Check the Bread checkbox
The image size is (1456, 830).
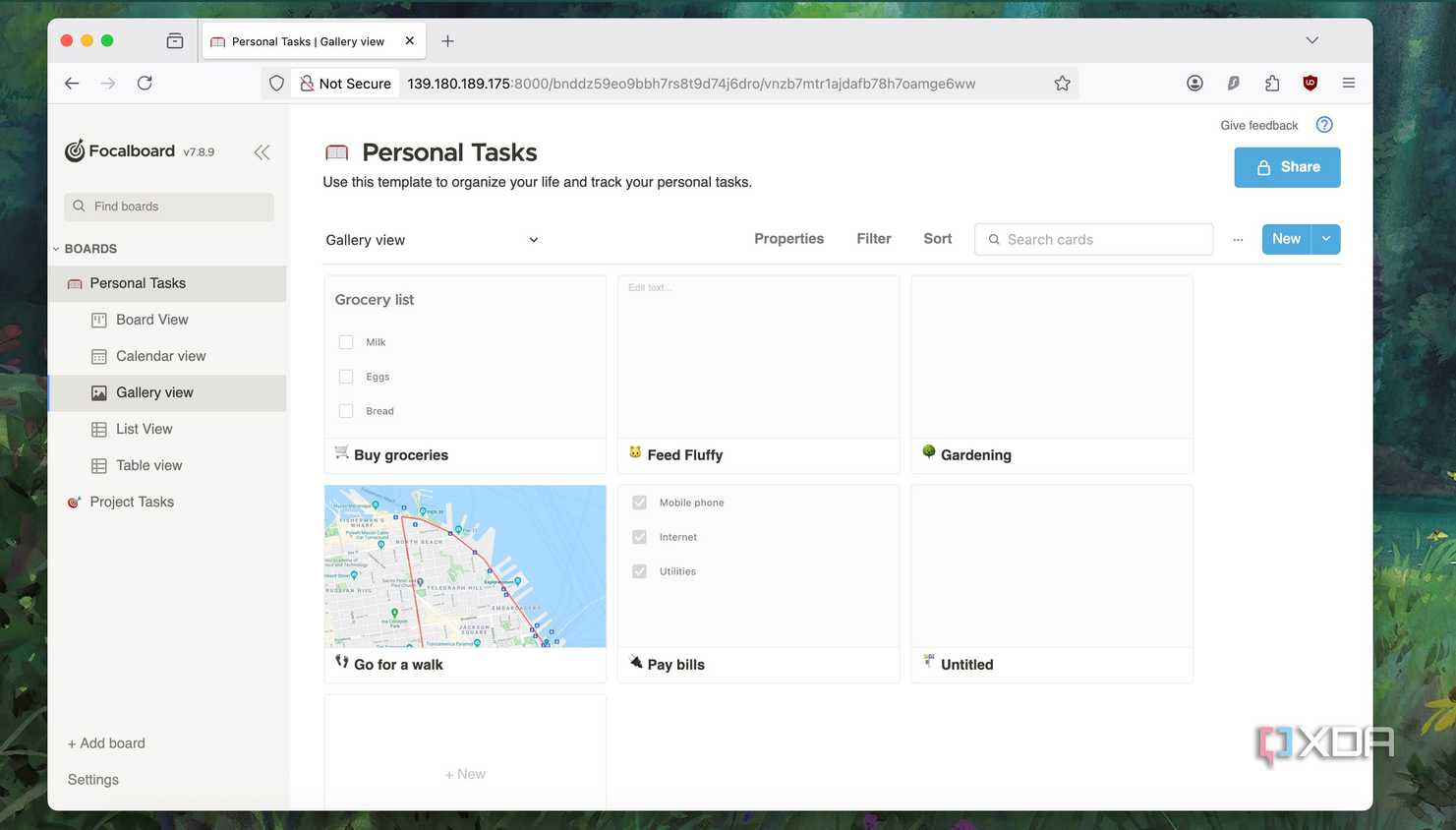pyautogui.click(x=346, y=411)
